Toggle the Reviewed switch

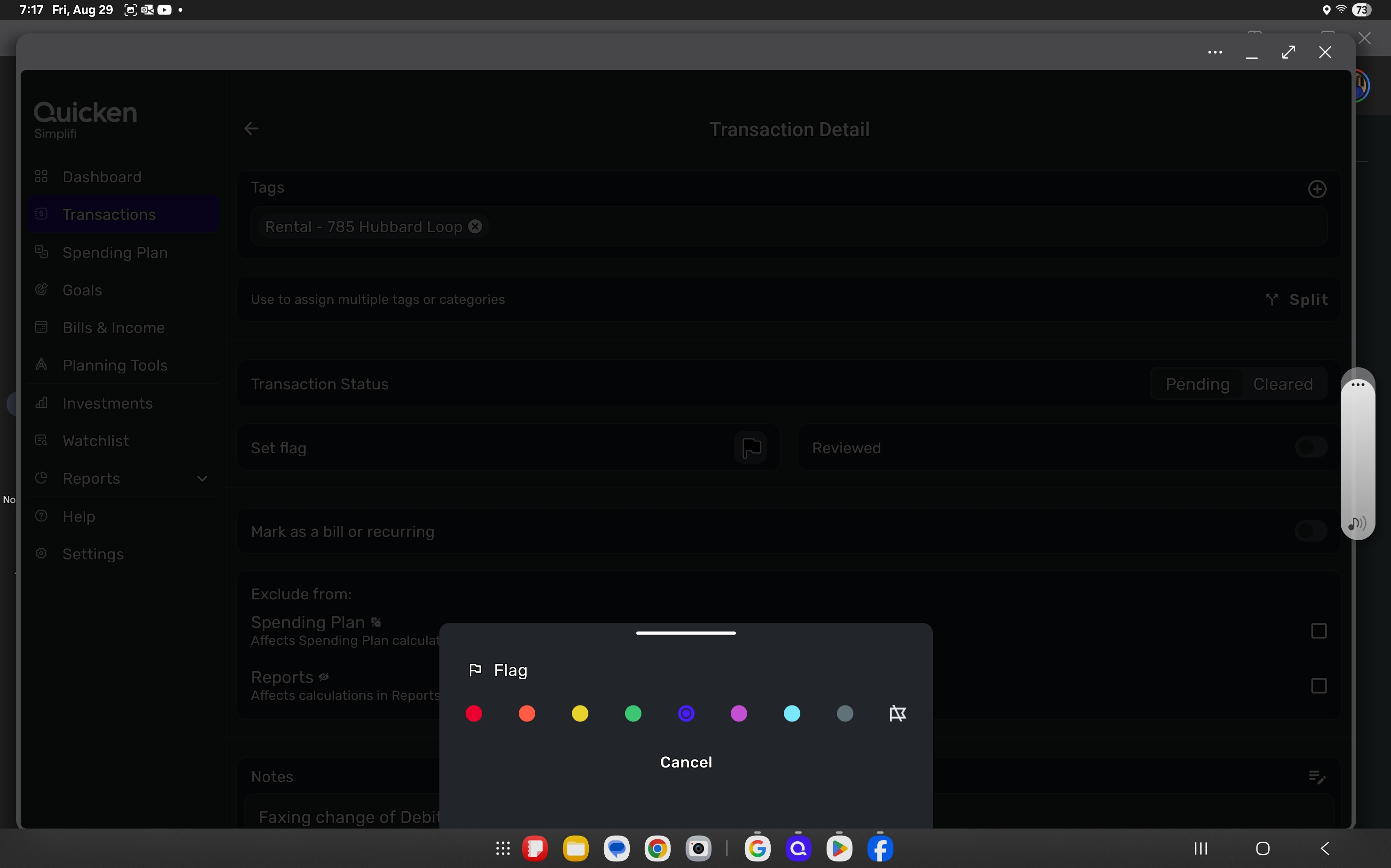(1311, 447)
